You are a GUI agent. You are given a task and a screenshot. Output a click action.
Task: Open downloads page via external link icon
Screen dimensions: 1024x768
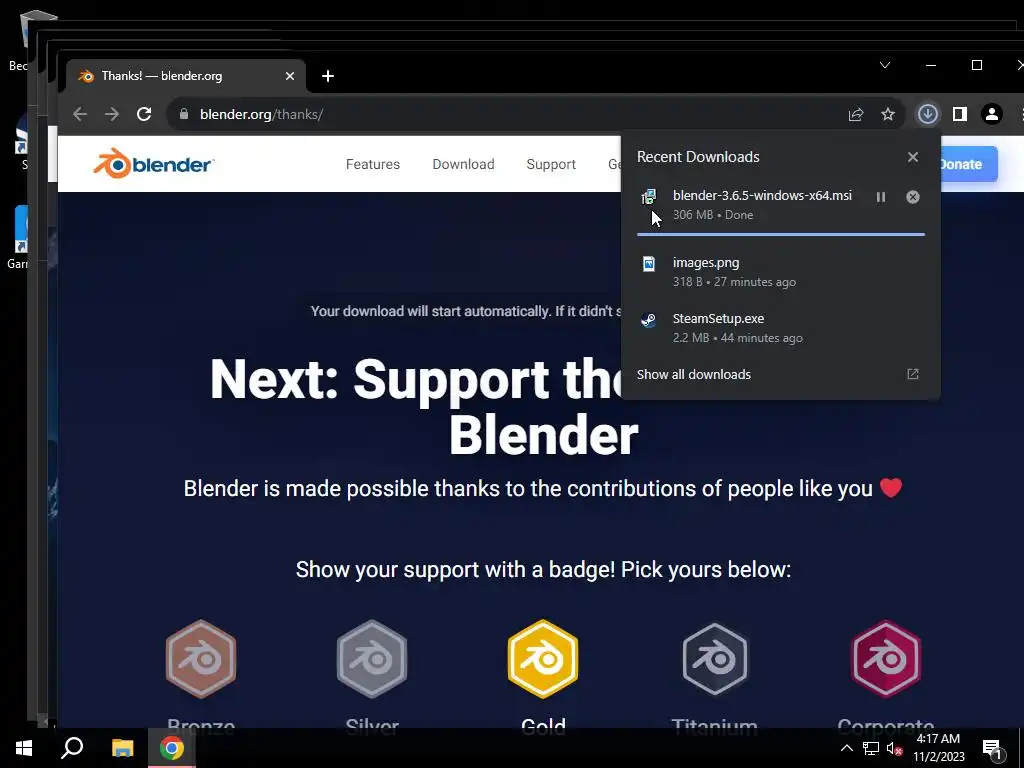coord(913,374)
